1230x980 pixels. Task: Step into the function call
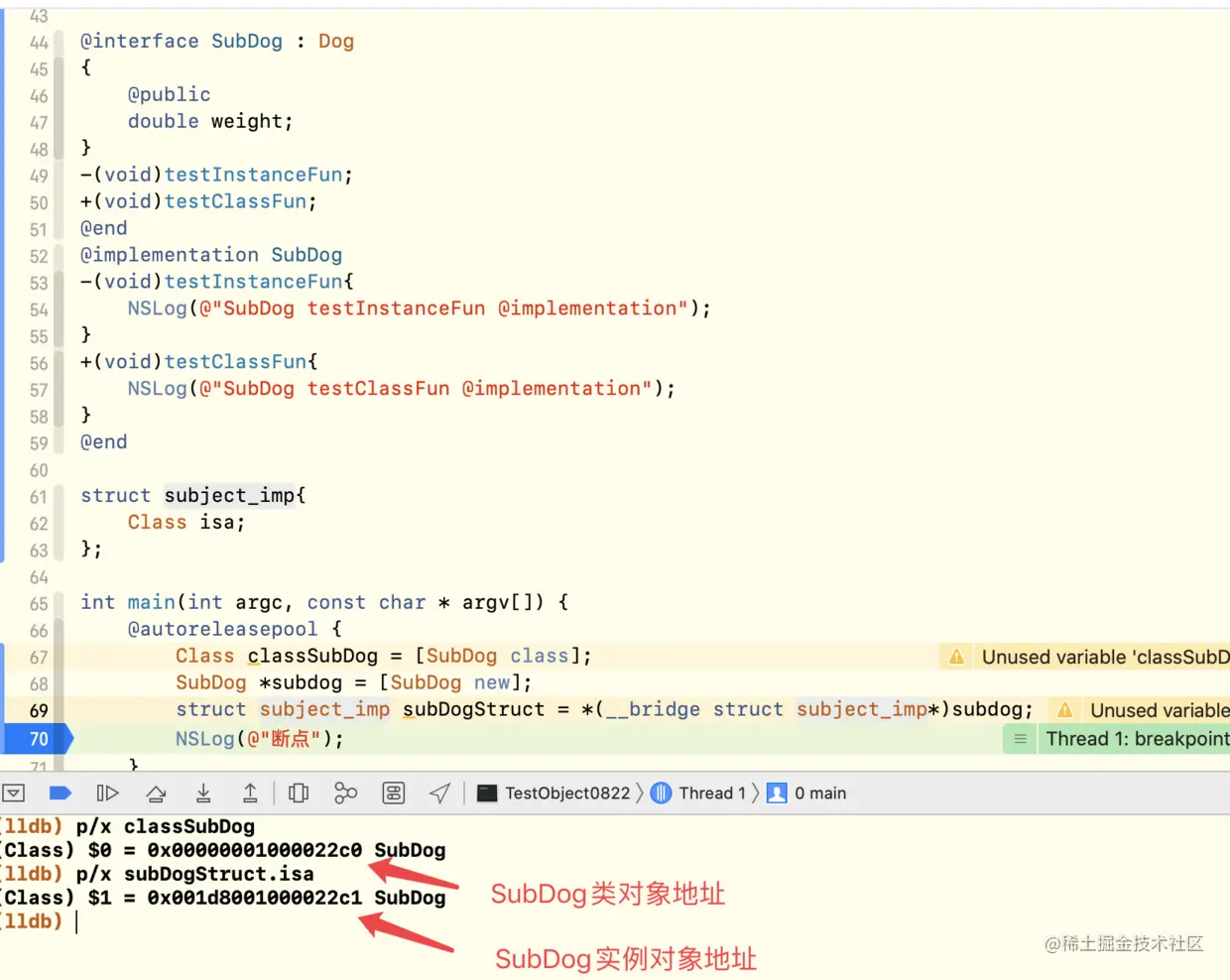[x=203, y=793]
